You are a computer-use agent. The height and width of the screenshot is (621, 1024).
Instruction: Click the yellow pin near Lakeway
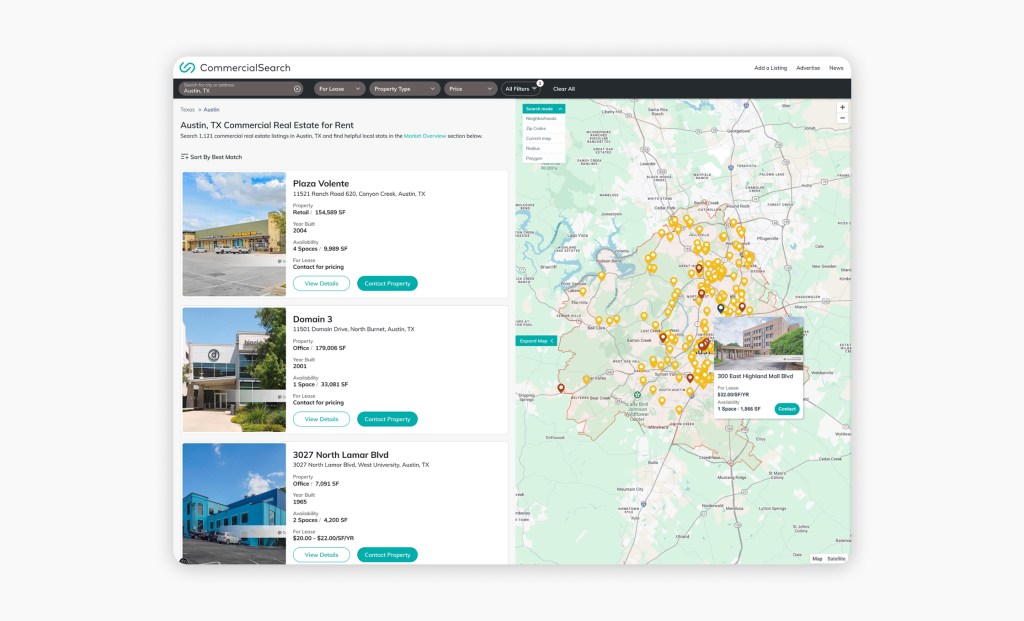(583, 292)
